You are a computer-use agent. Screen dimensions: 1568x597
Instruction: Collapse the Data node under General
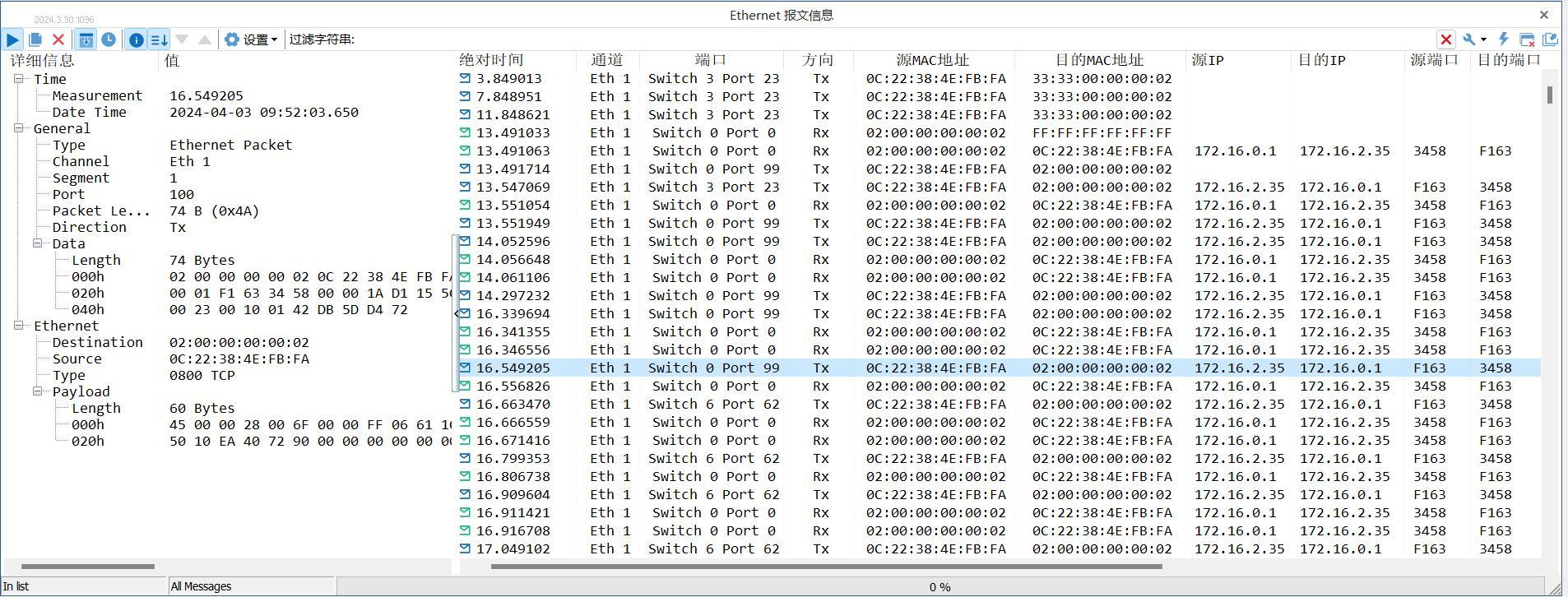(x=38, y=243)
